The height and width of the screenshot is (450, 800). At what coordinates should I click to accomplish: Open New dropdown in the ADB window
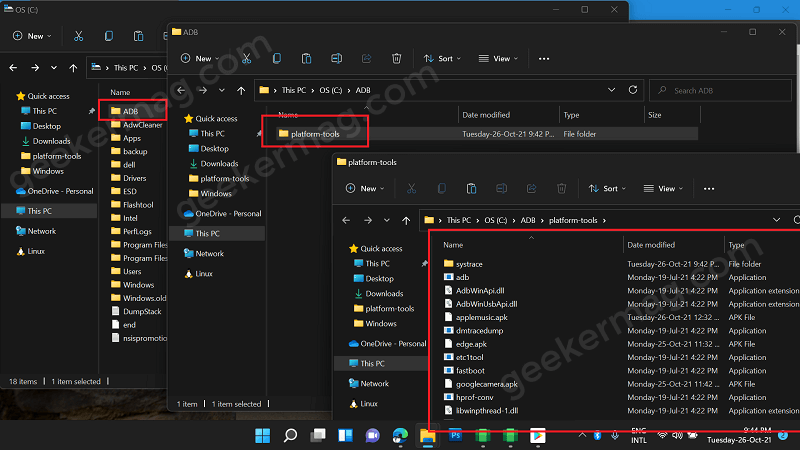point(200,59)
